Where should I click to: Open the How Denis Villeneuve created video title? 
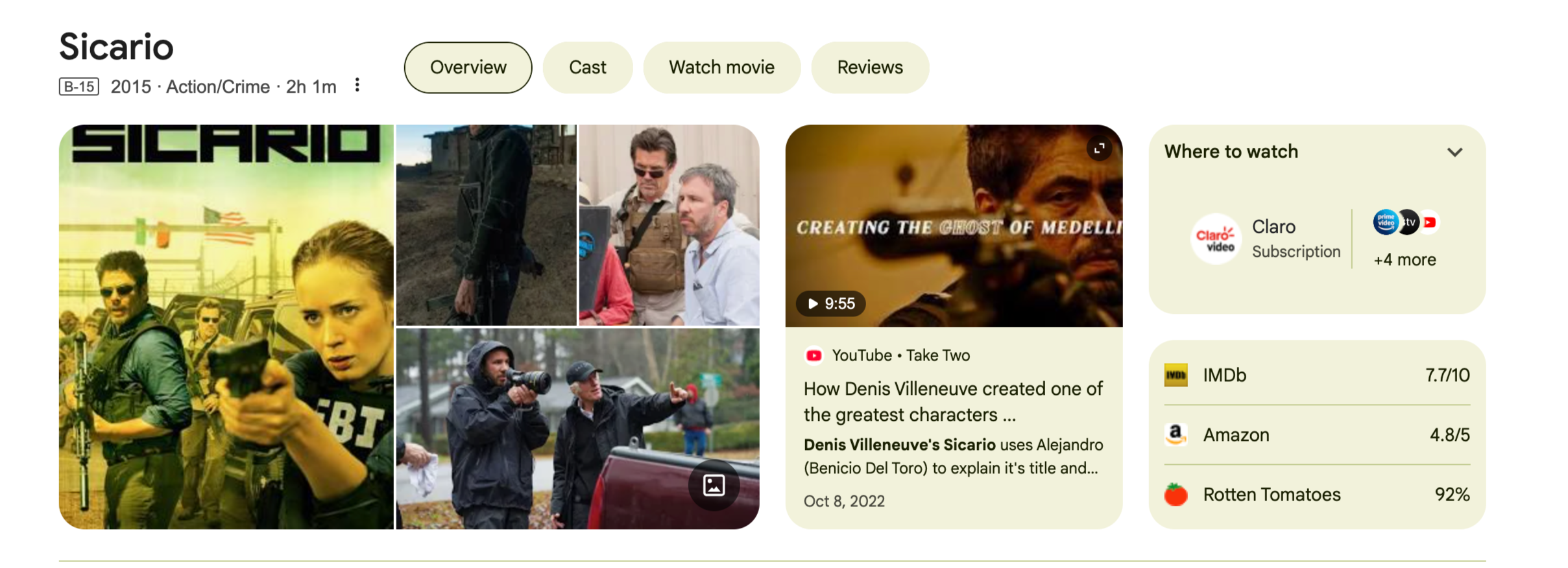[x=953, y=401]
